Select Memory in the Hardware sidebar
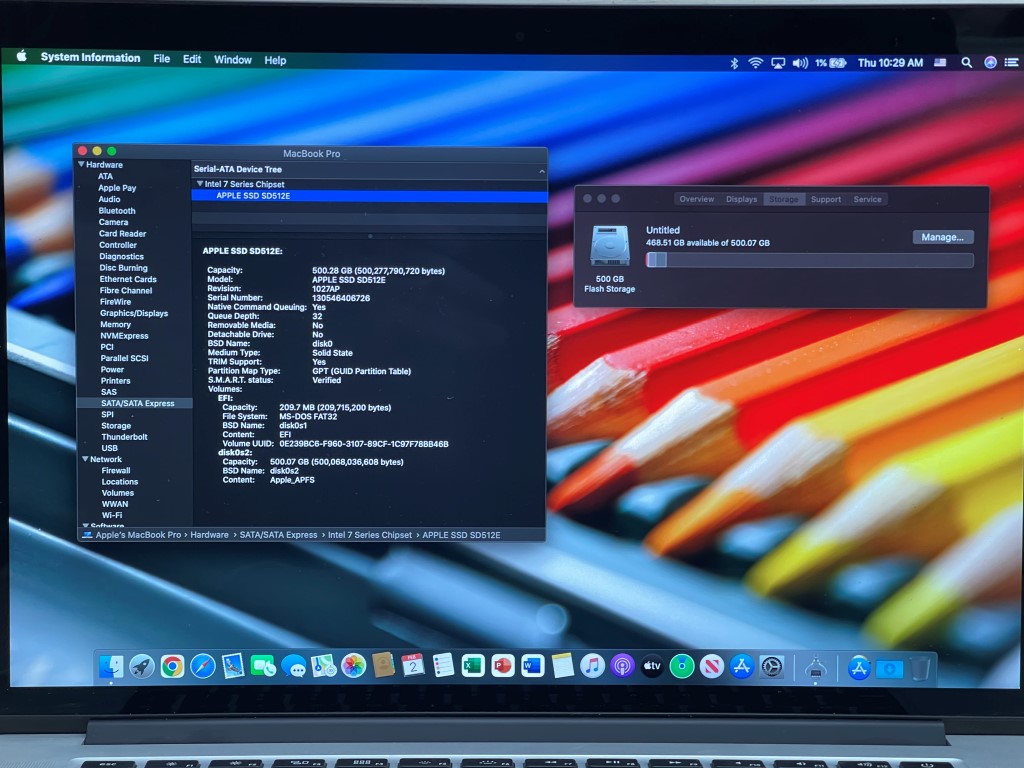Image resolution: width=1024 pixels, height=768 pixels. pos(115,325)
